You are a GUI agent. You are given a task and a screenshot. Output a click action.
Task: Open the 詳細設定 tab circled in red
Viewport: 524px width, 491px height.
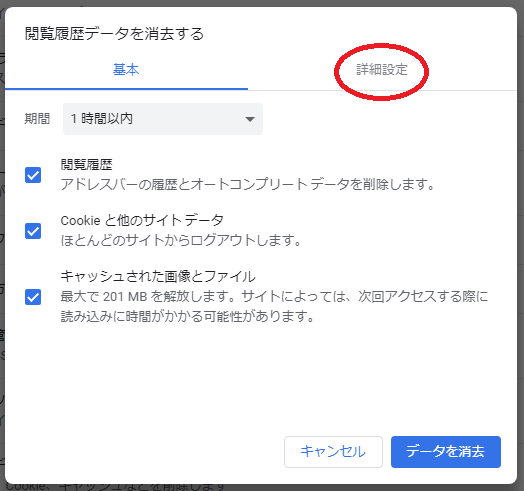(x=382, y=70)
